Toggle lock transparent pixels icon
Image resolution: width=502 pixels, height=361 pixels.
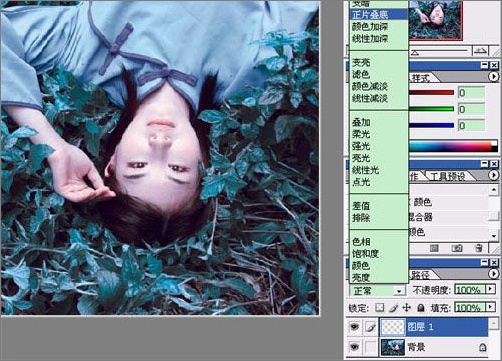379,307
